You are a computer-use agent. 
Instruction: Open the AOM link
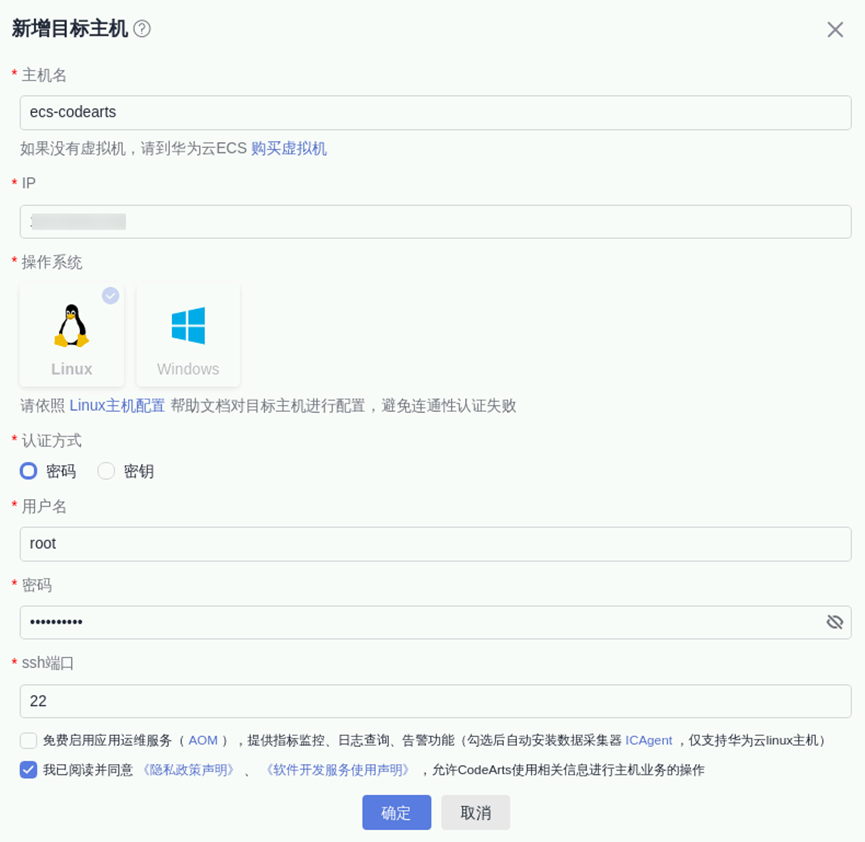(x=203, y=740)
